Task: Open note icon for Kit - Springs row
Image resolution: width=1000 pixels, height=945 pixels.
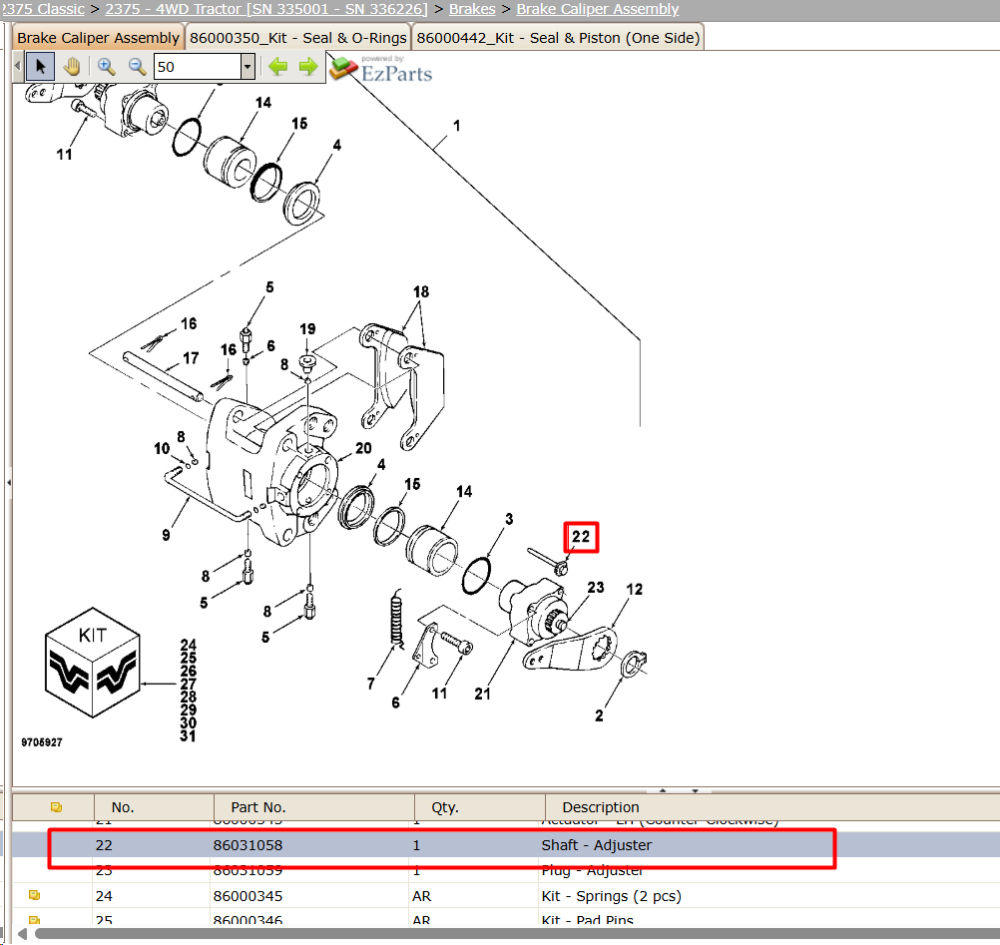Action: click(x=34, y=895)
